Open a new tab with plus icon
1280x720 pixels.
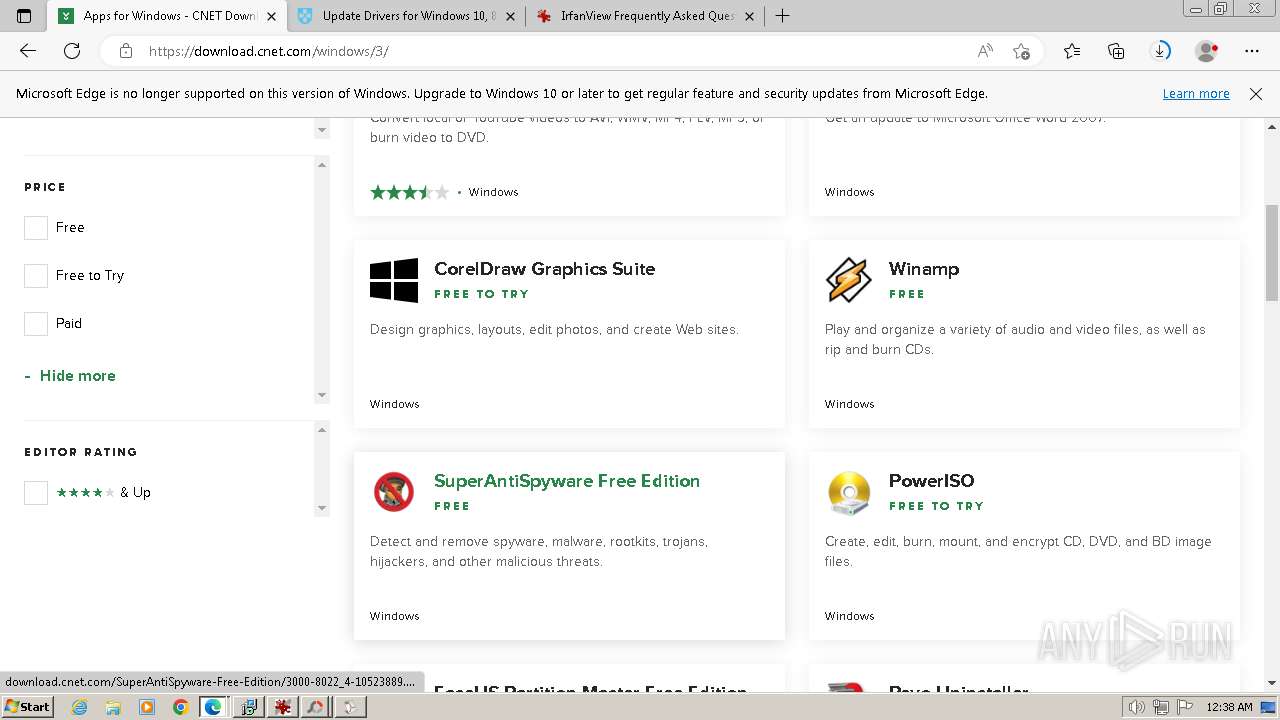pos(782,16)
